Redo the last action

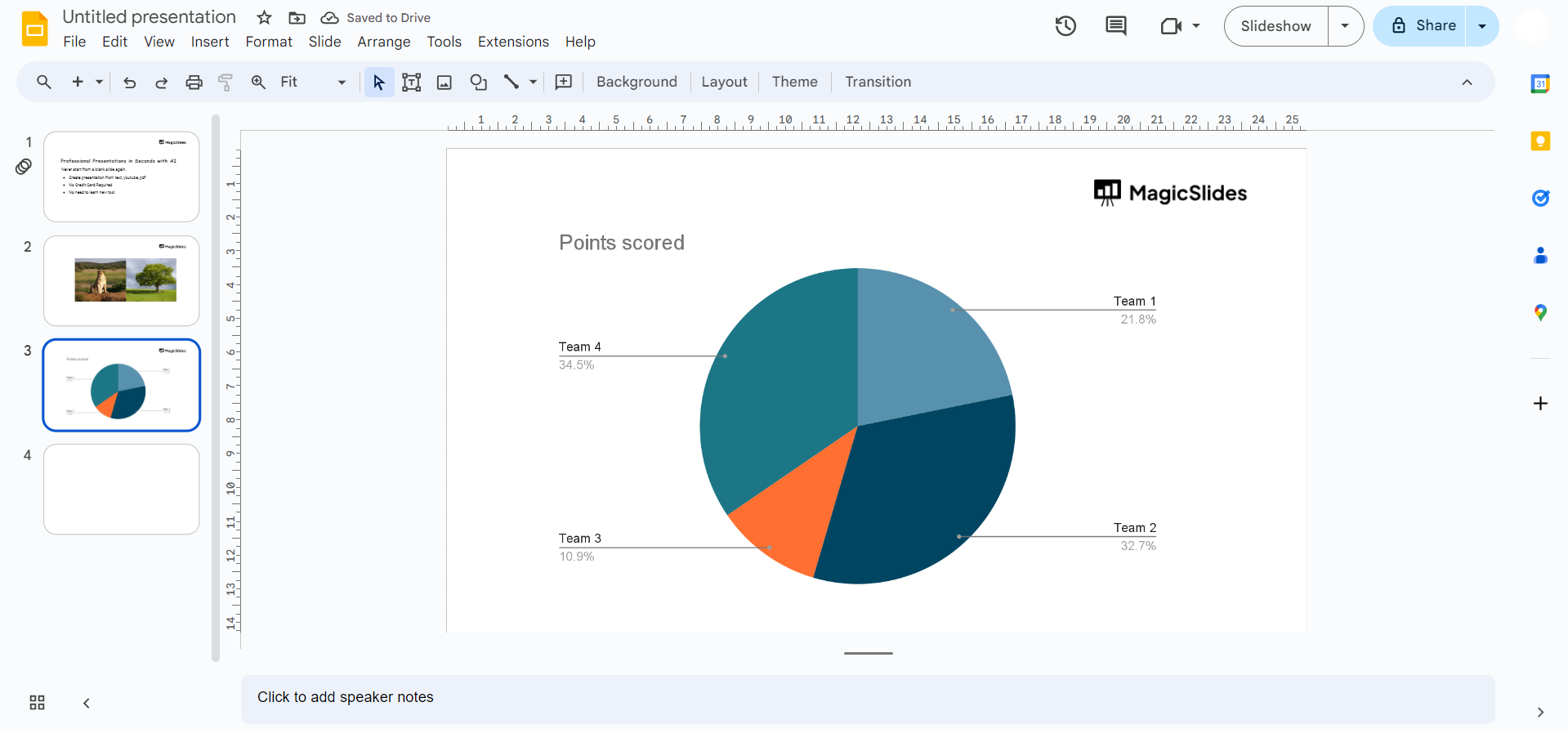click(x=162, y=82)
